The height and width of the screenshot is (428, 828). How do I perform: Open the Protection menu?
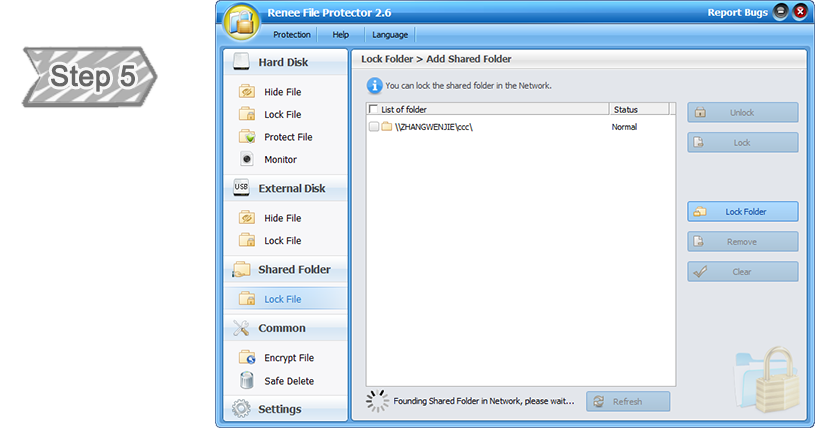pos(292,35)
